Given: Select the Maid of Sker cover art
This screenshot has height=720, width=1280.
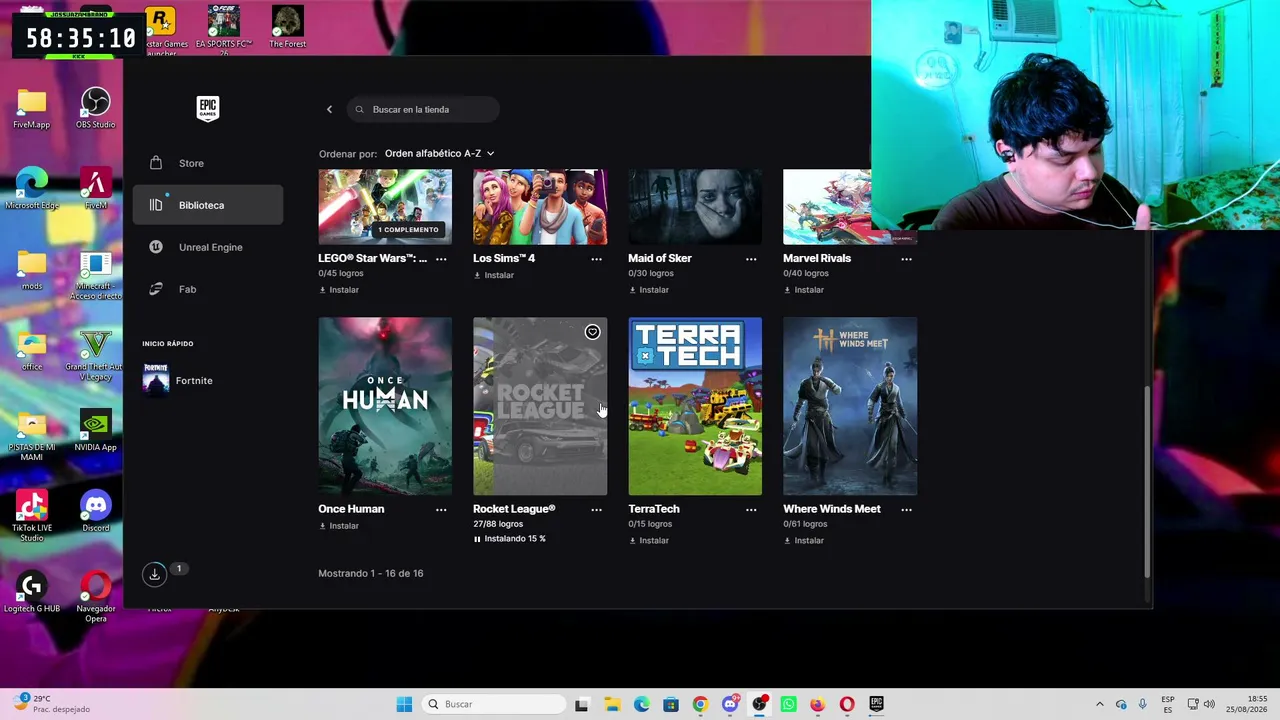Looking at the screenshot, I should pyautogui.click(x=695, y=207).
